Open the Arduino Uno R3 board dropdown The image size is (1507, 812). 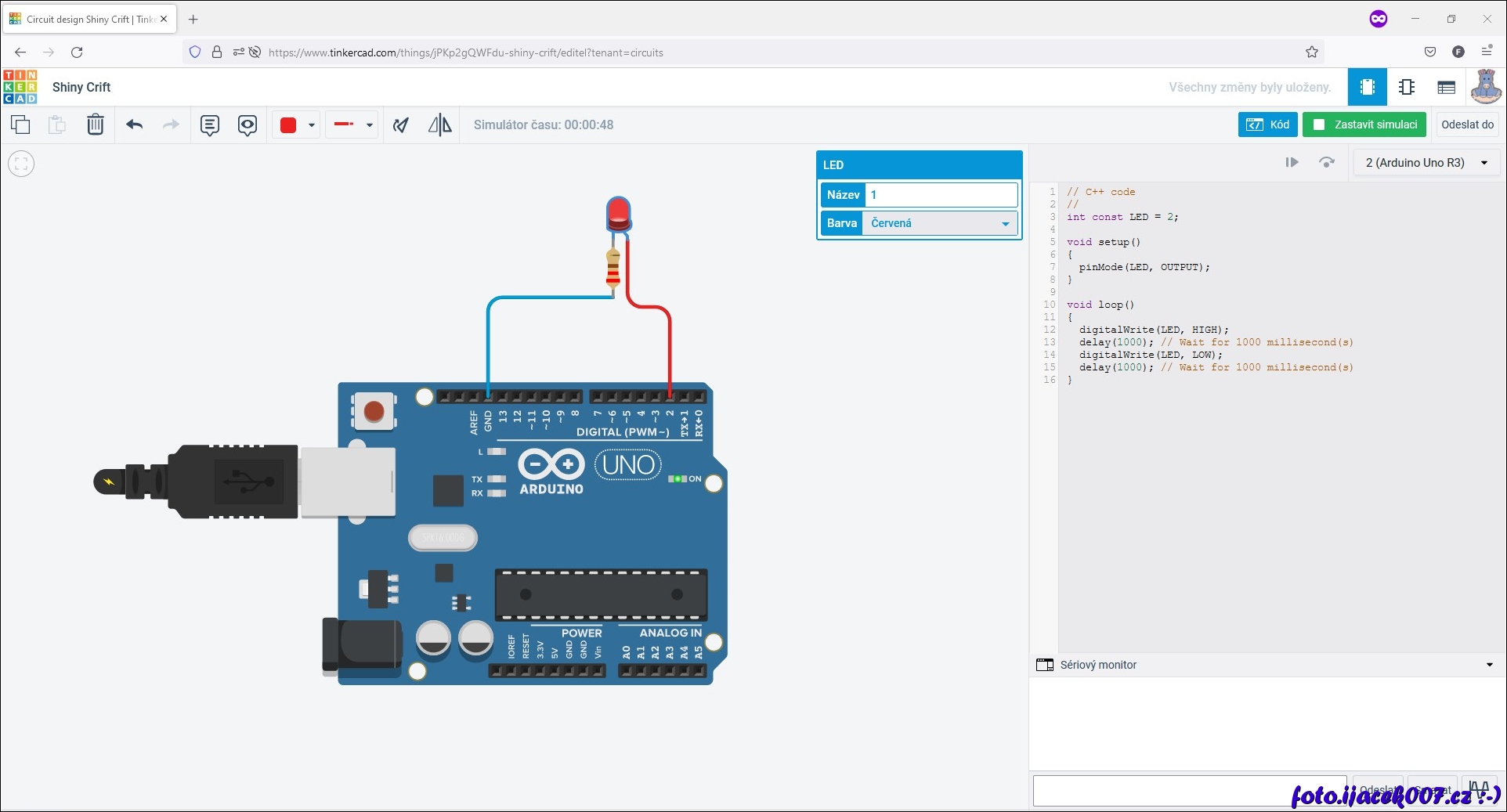tap(1426, 163)
